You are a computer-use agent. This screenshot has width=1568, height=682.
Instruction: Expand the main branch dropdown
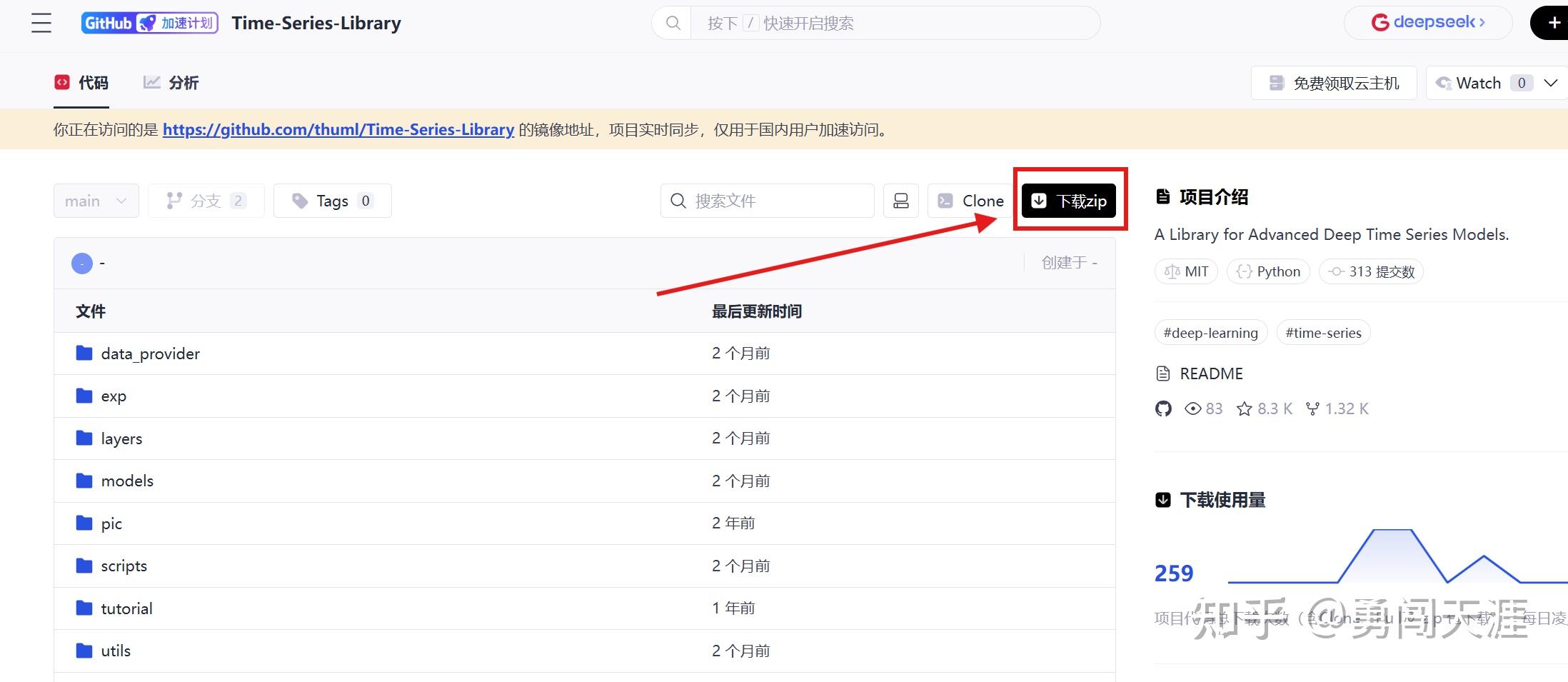(x=96, y=201)
